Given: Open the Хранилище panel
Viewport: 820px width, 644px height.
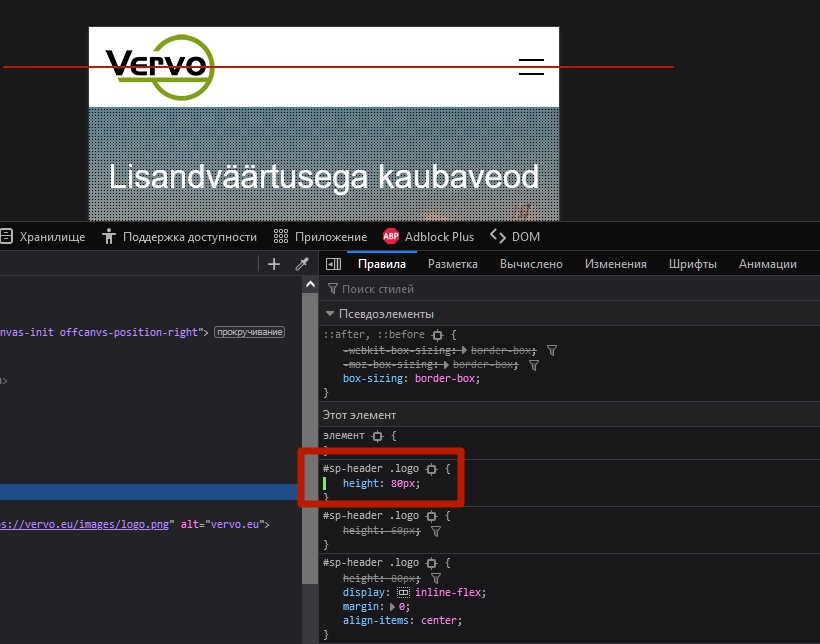Looking at the screenshot, I should (x=43, y=237).
